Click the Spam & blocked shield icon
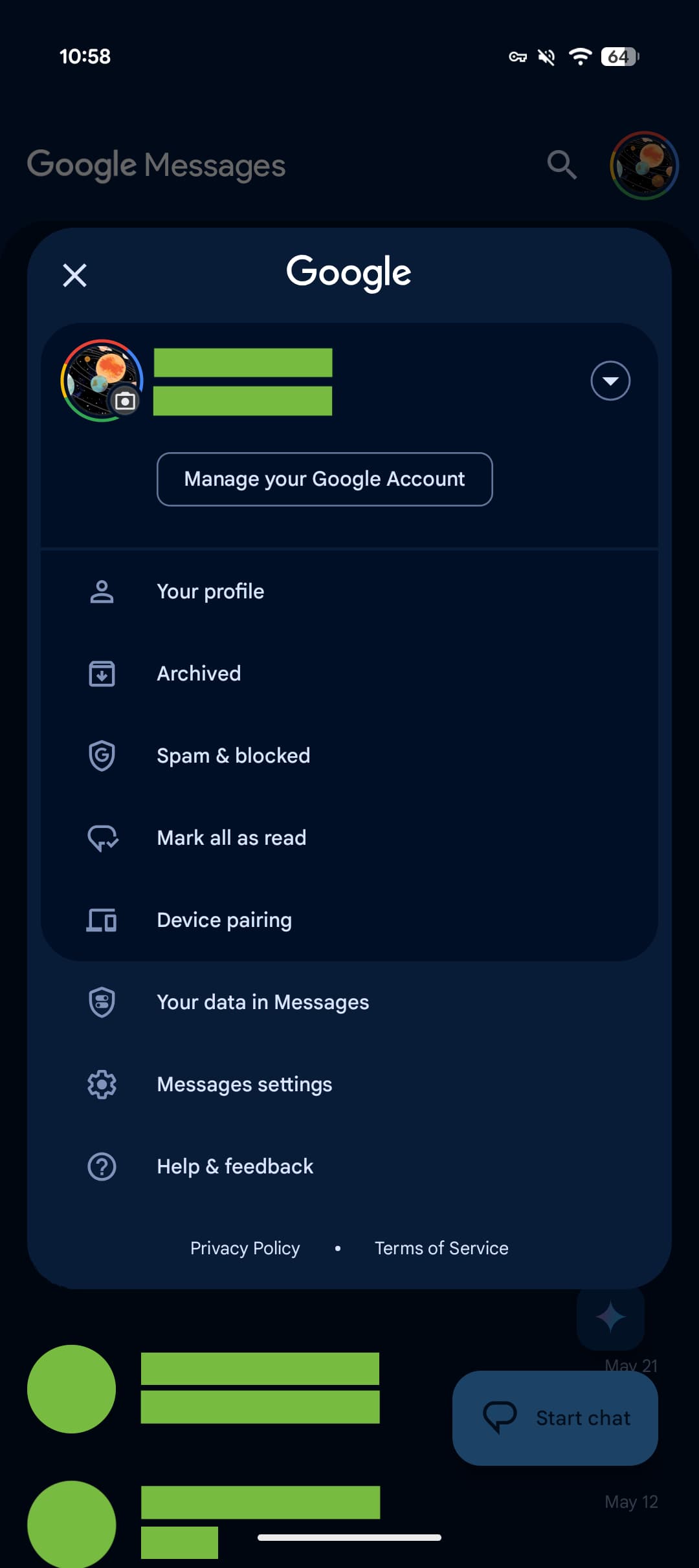The width and height of the screenshot is (699, 1568). (102, 756)
